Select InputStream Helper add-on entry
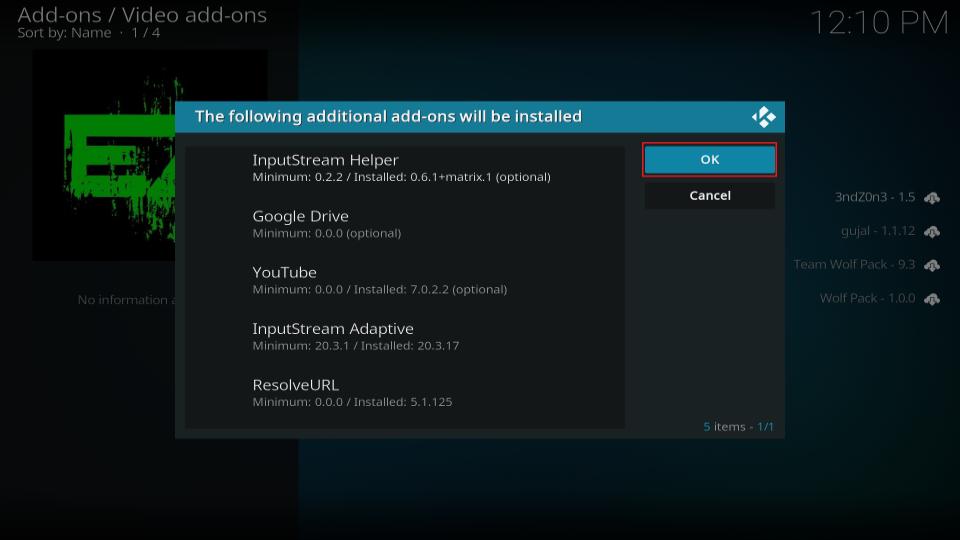This screenshot has width=960, height=540. click(405, 168)
